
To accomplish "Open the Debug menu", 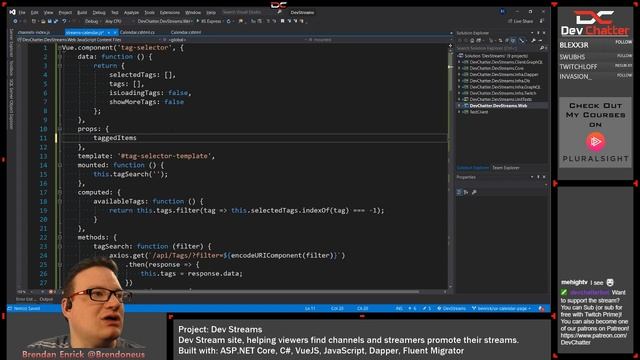I will (99, 13).
